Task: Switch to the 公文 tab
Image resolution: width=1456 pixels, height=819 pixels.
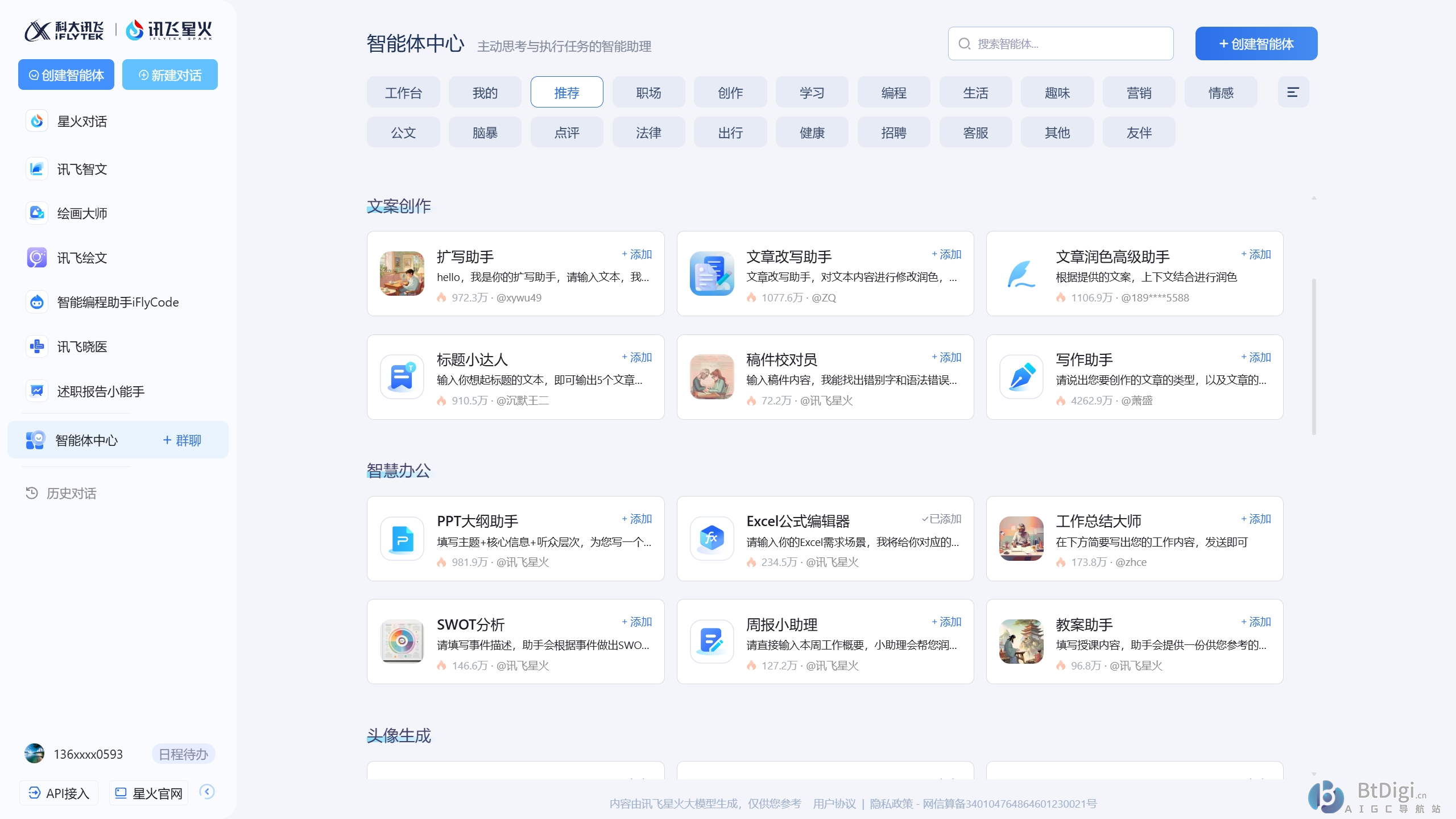Action: coord(403,132)
